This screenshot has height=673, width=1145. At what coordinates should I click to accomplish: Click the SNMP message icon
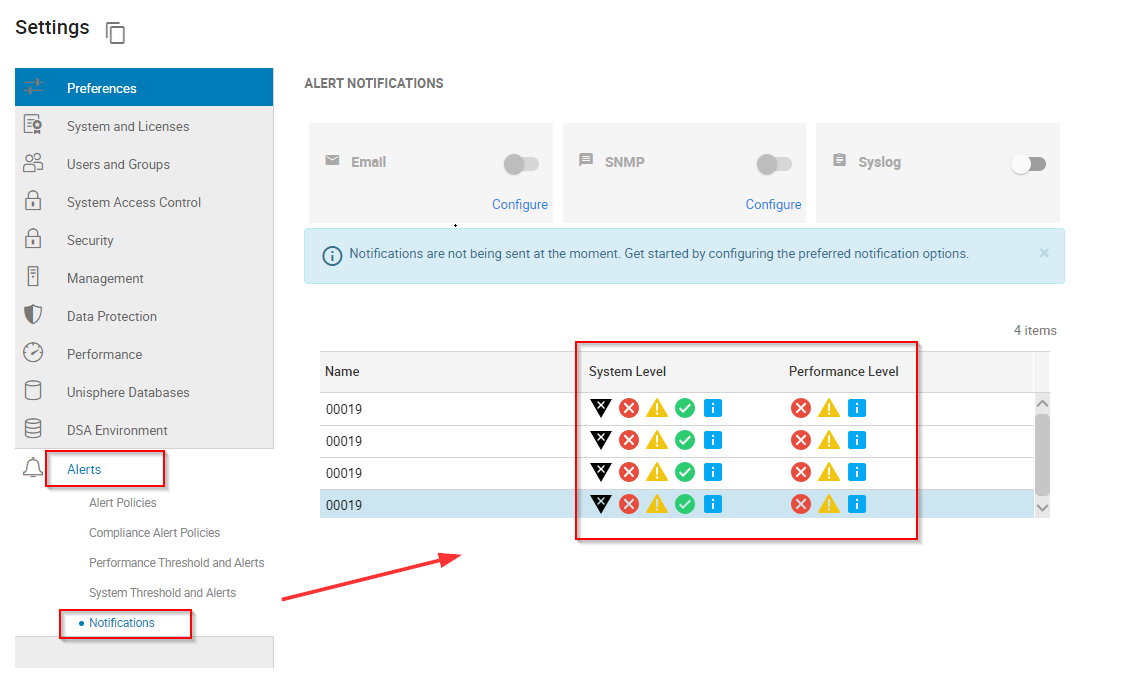click(x=586, y=160)
